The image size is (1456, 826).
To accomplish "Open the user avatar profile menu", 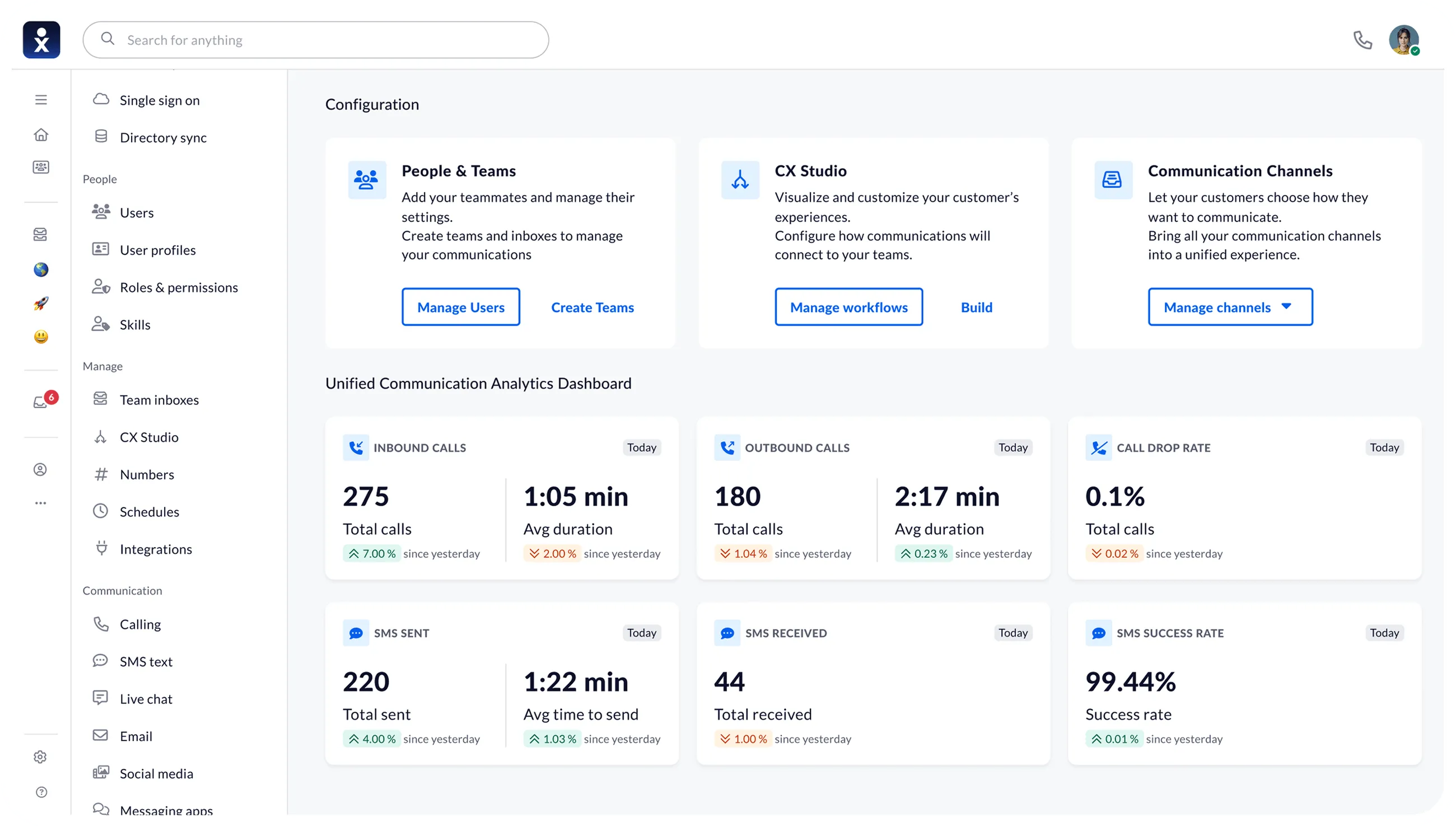I will point(1404,40).
